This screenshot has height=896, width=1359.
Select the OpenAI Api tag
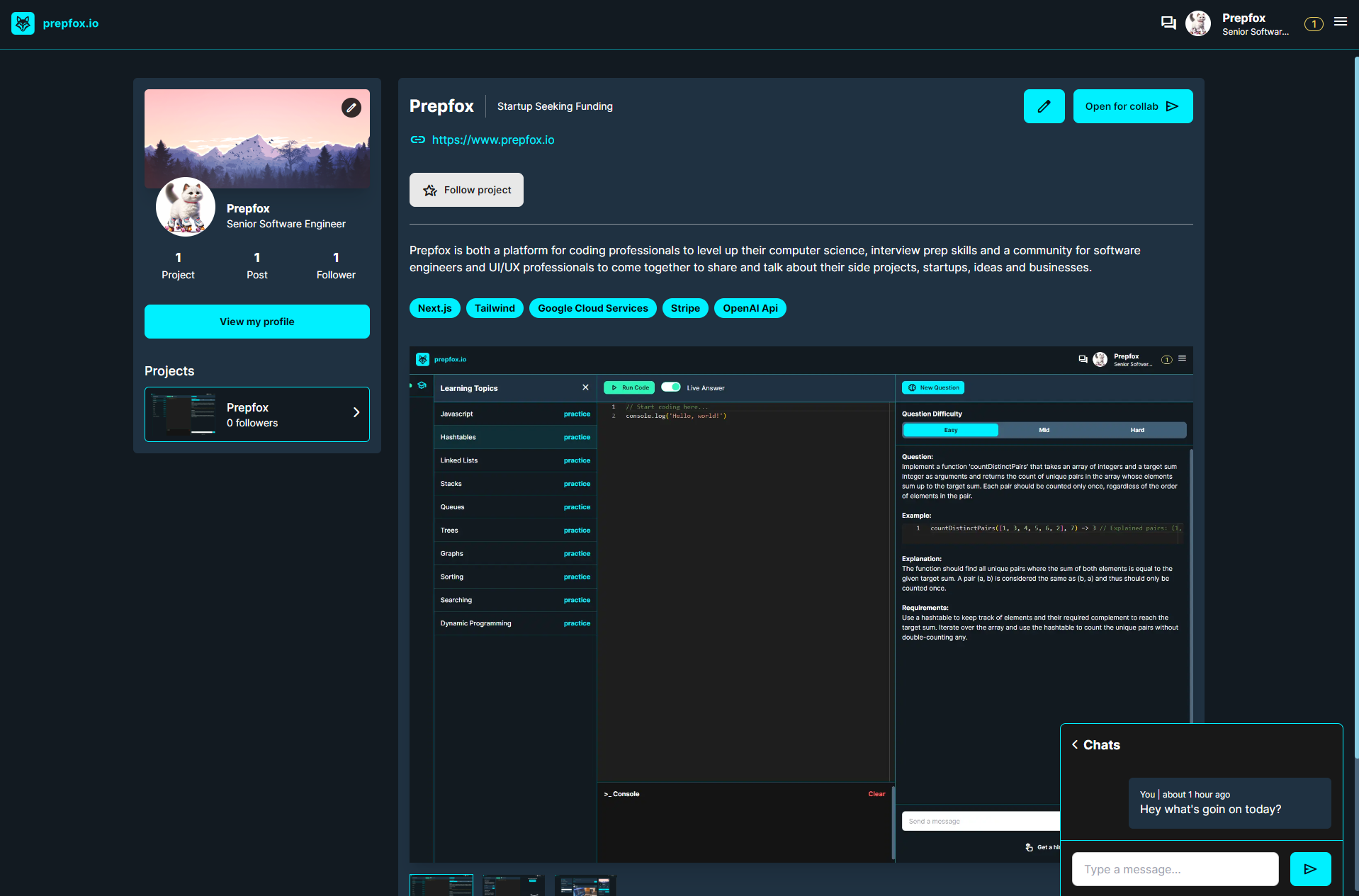[x=750, y=308]
